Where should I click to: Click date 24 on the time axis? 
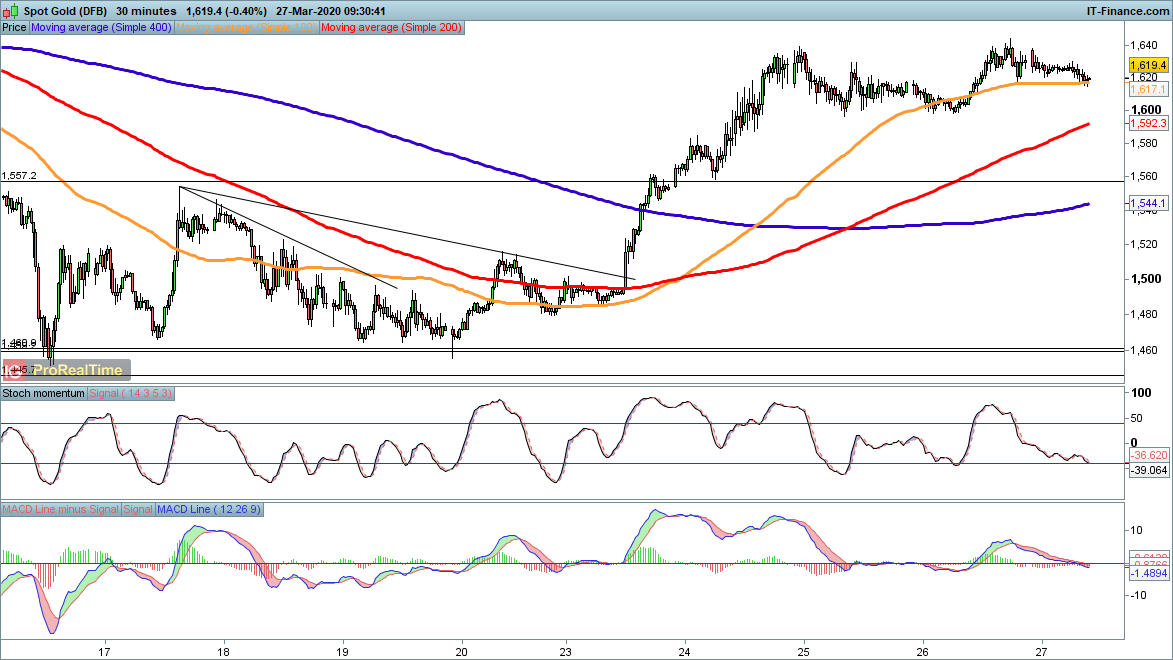coord(684,652)
